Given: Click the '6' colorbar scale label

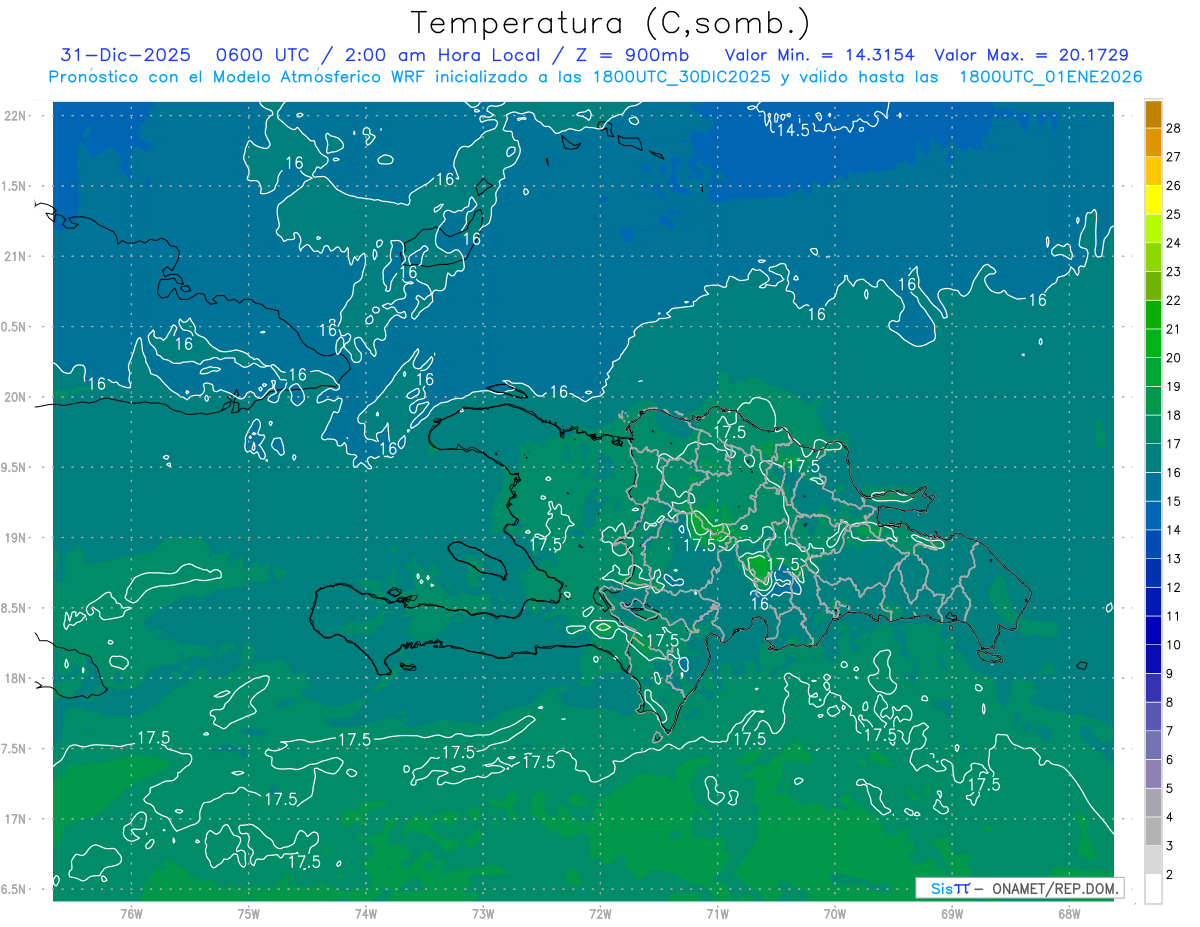Looking at the screenshot, I should (x=1170, y=760).
